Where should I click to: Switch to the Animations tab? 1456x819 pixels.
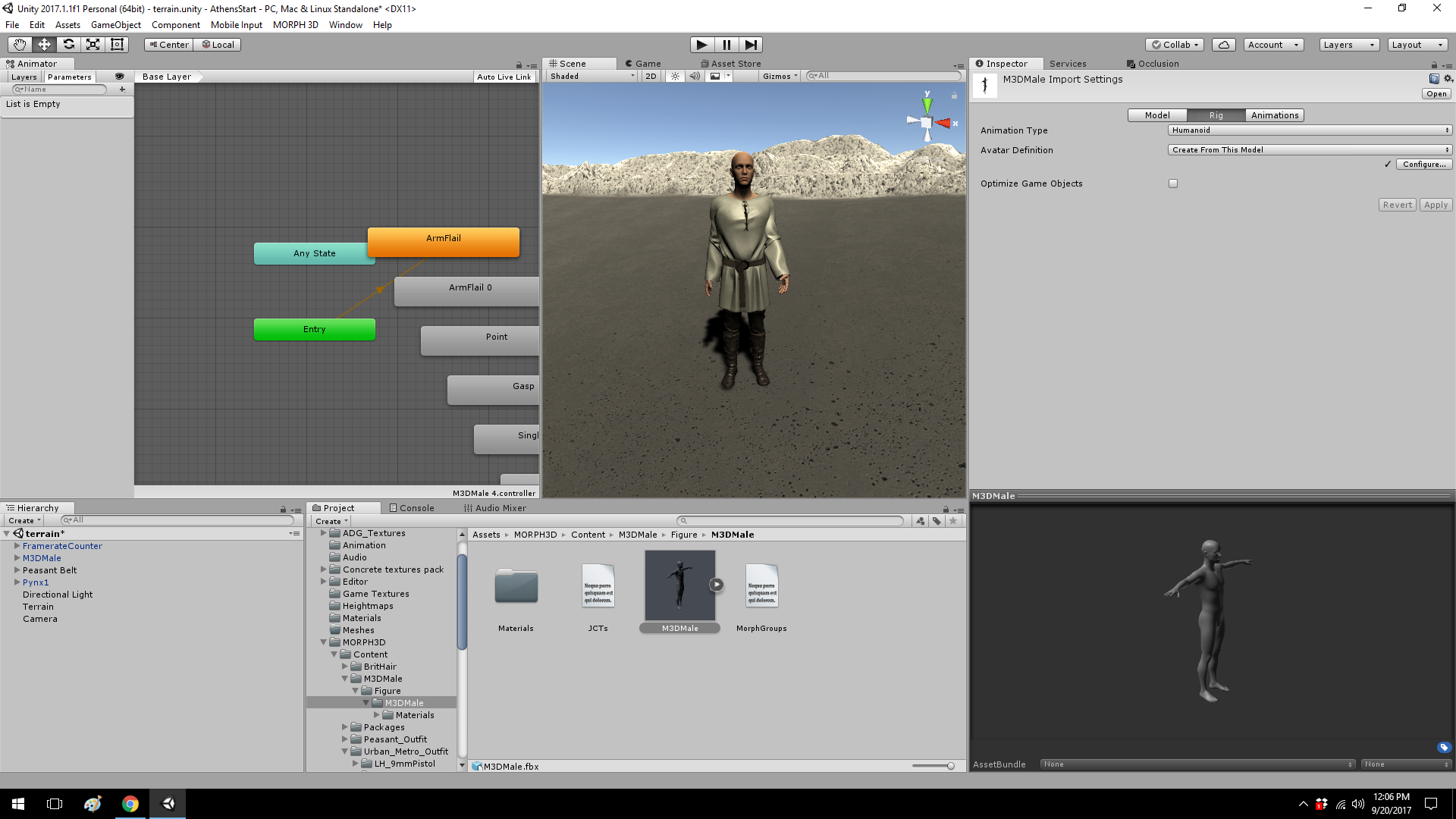pyautogui.click(x=1274, y=115)
